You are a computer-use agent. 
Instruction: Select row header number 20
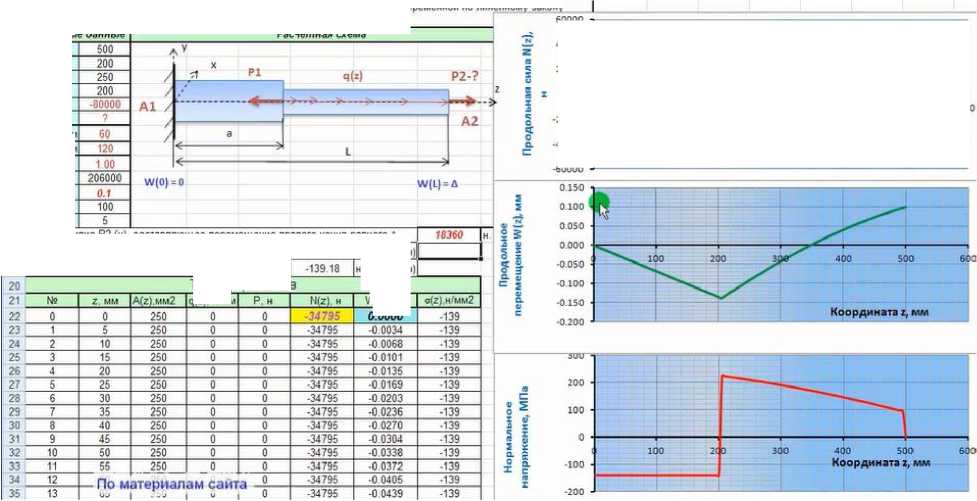[12, 286]
